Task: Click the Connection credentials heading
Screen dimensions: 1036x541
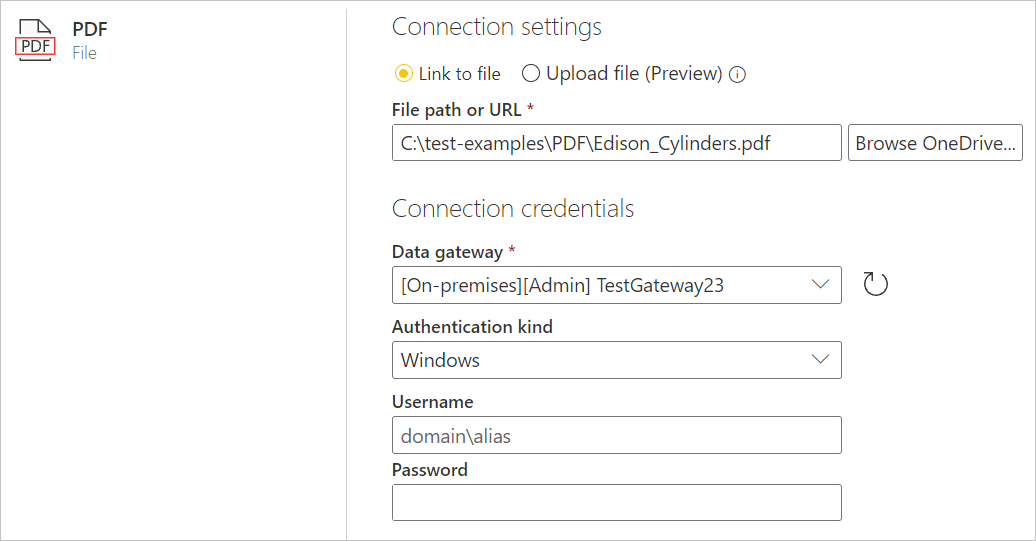Action: [512, 208]
